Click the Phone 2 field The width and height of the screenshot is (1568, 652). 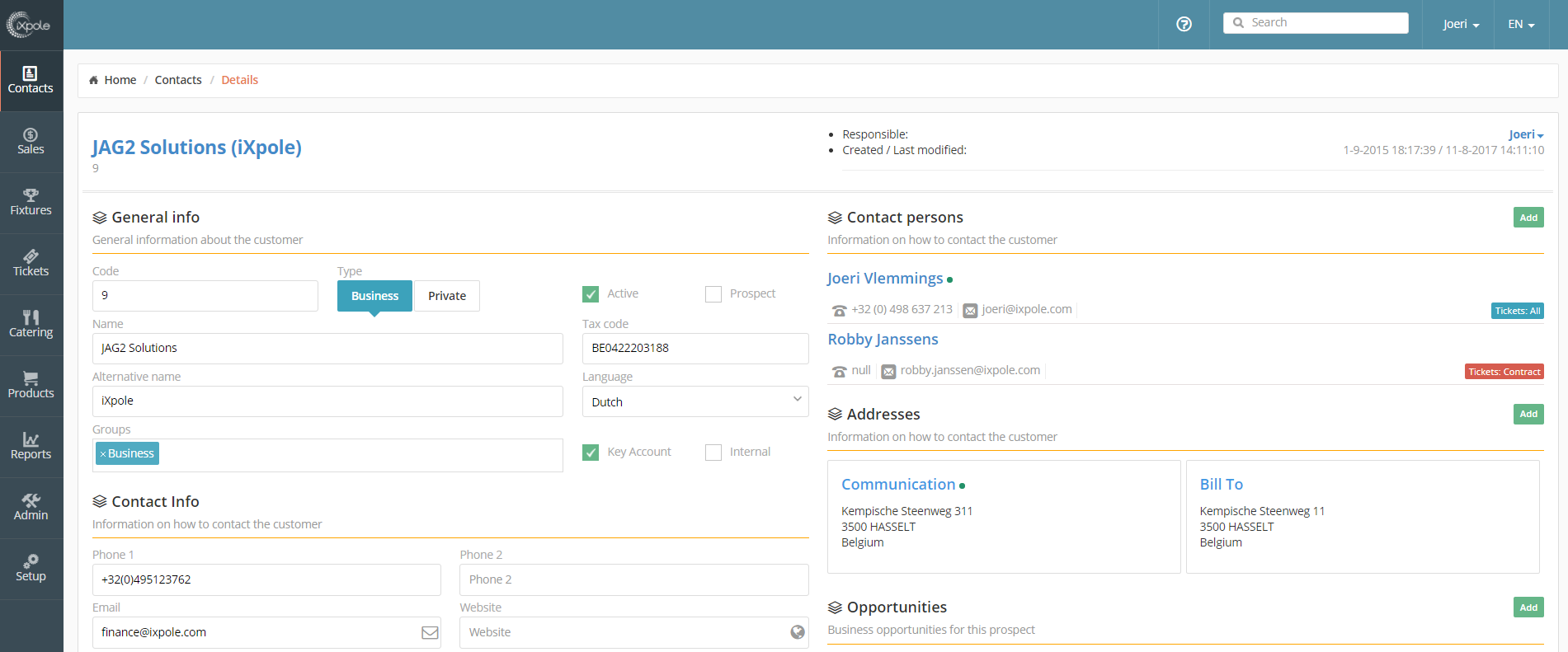634,579
